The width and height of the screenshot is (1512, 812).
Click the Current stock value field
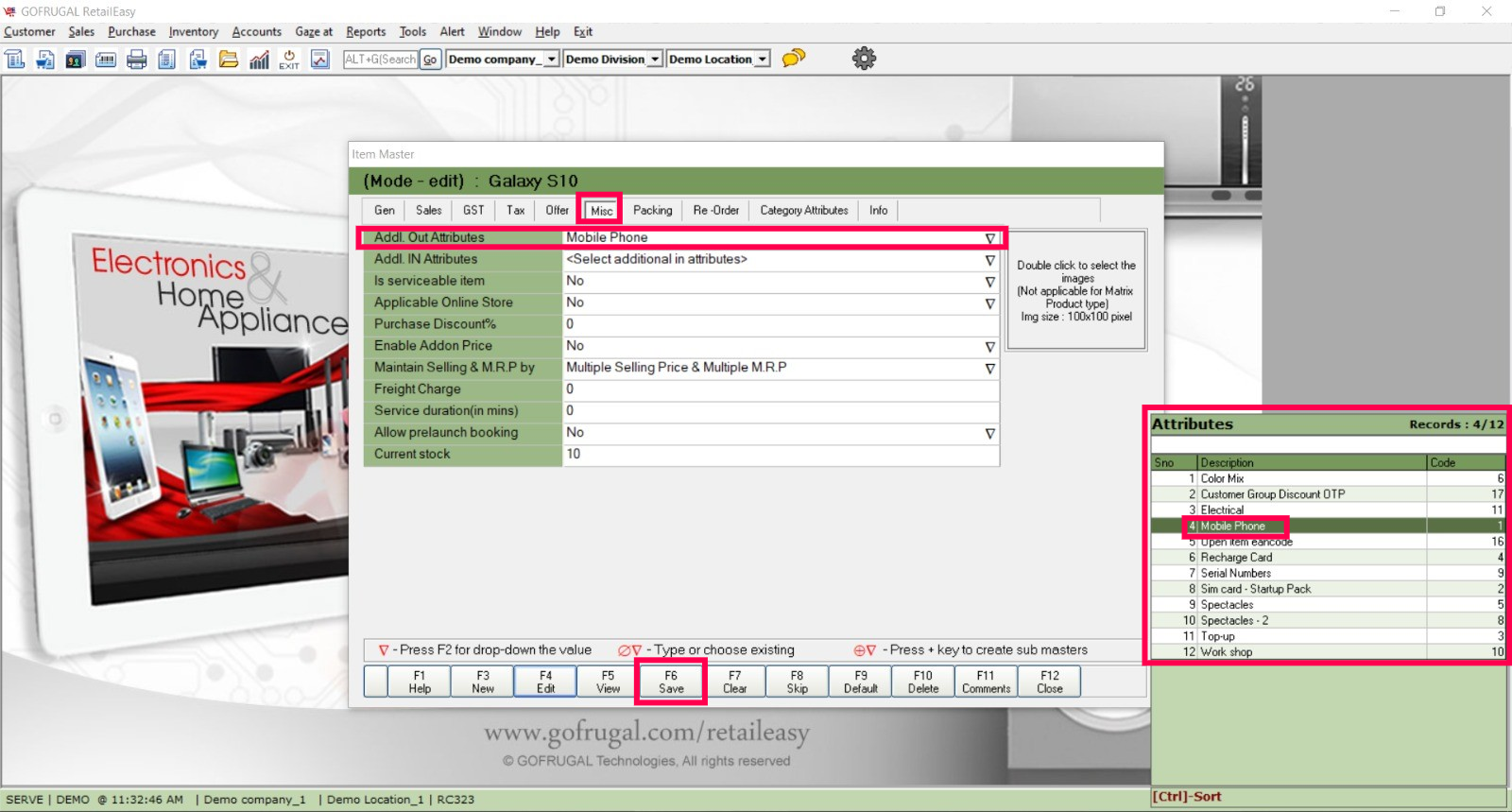pyautogui.click(x=781, y=455)
